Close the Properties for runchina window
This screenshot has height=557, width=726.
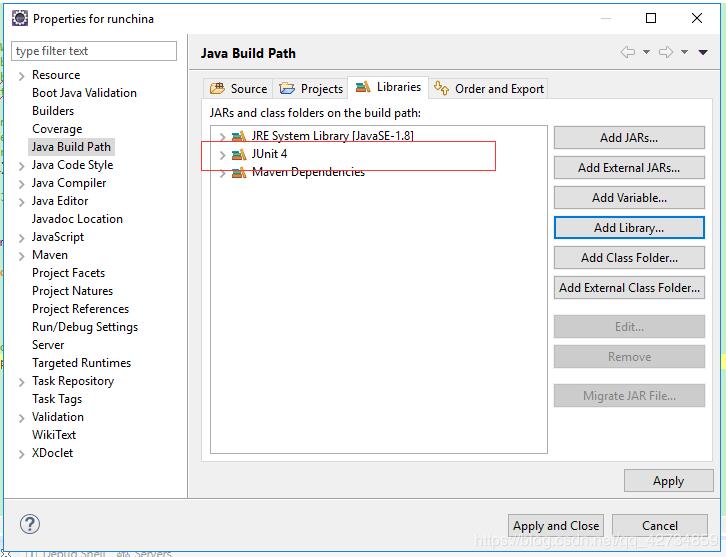697,18
